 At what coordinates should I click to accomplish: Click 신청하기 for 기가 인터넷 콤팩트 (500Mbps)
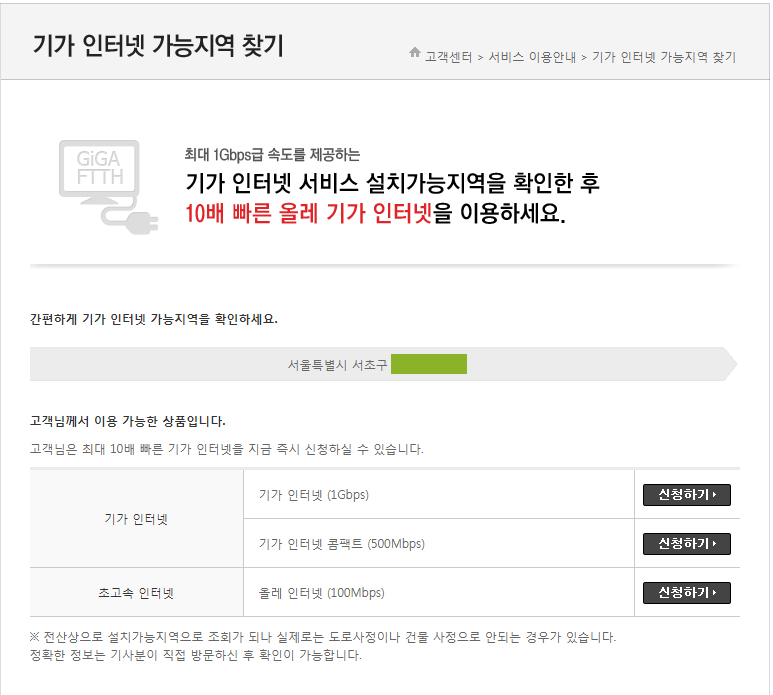coord(687,544)
